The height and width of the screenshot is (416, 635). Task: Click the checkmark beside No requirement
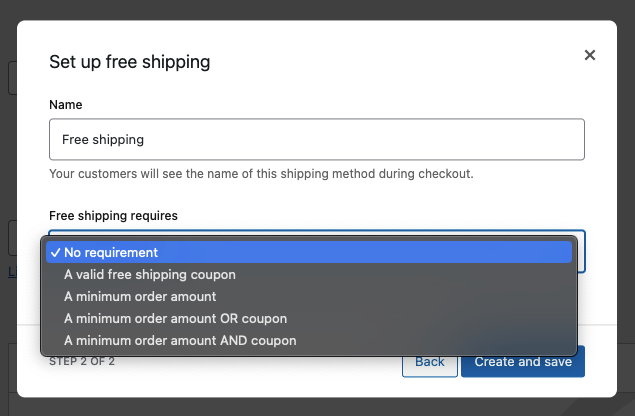click(56, 253)
